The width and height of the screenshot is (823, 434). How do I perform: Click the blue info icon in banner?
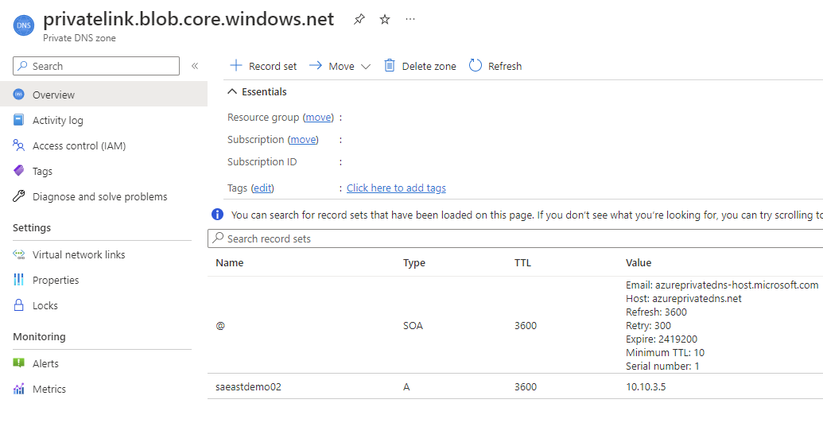(x=217, y=214)
